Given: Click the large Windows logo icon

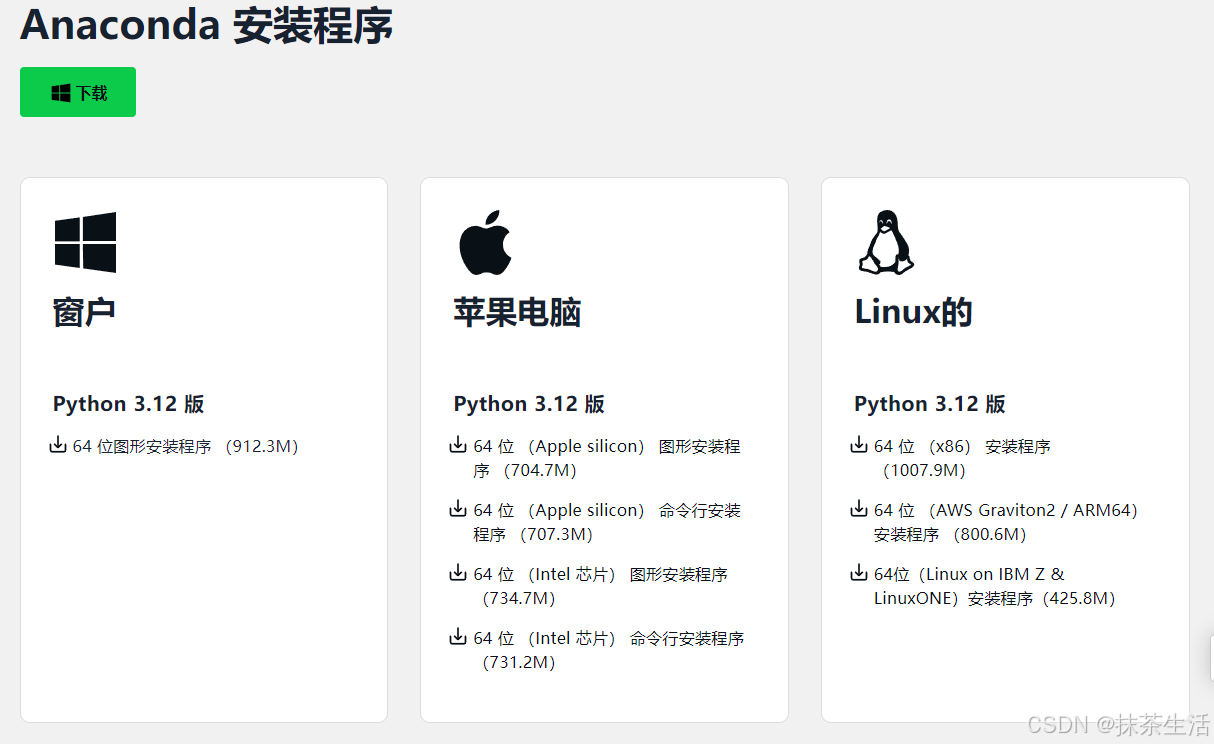Looking at the screenshot, I should [85, 242].
